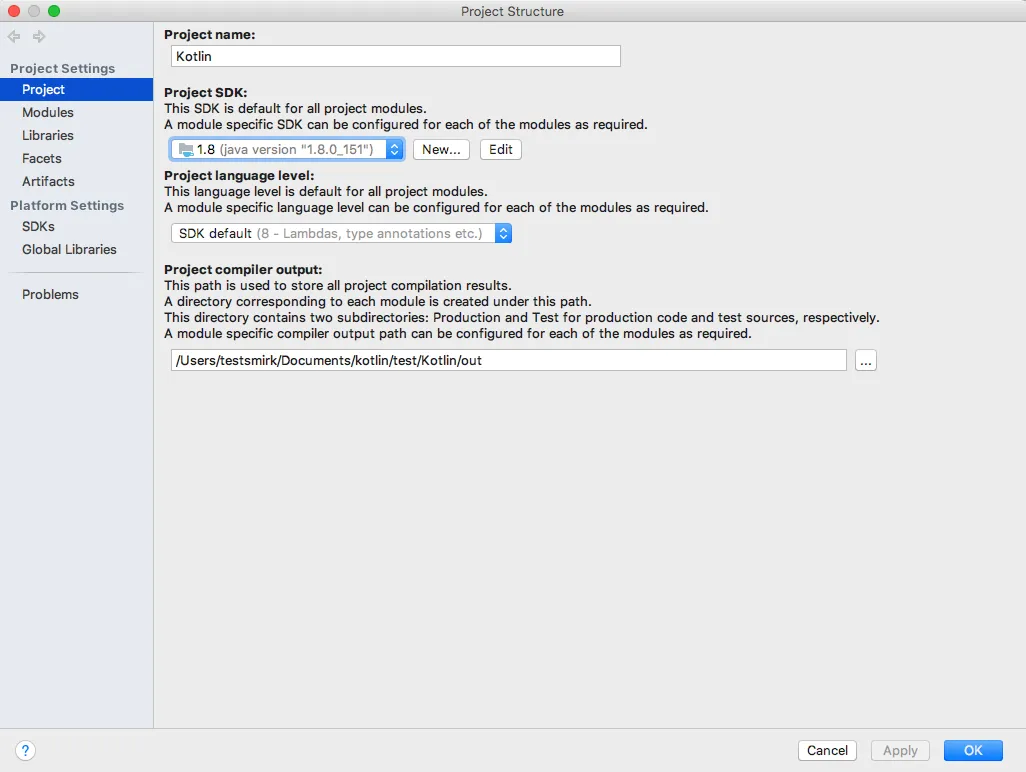Open the Modules settings page
Viewport: 1026px width, 772px height.
point(48,113)
